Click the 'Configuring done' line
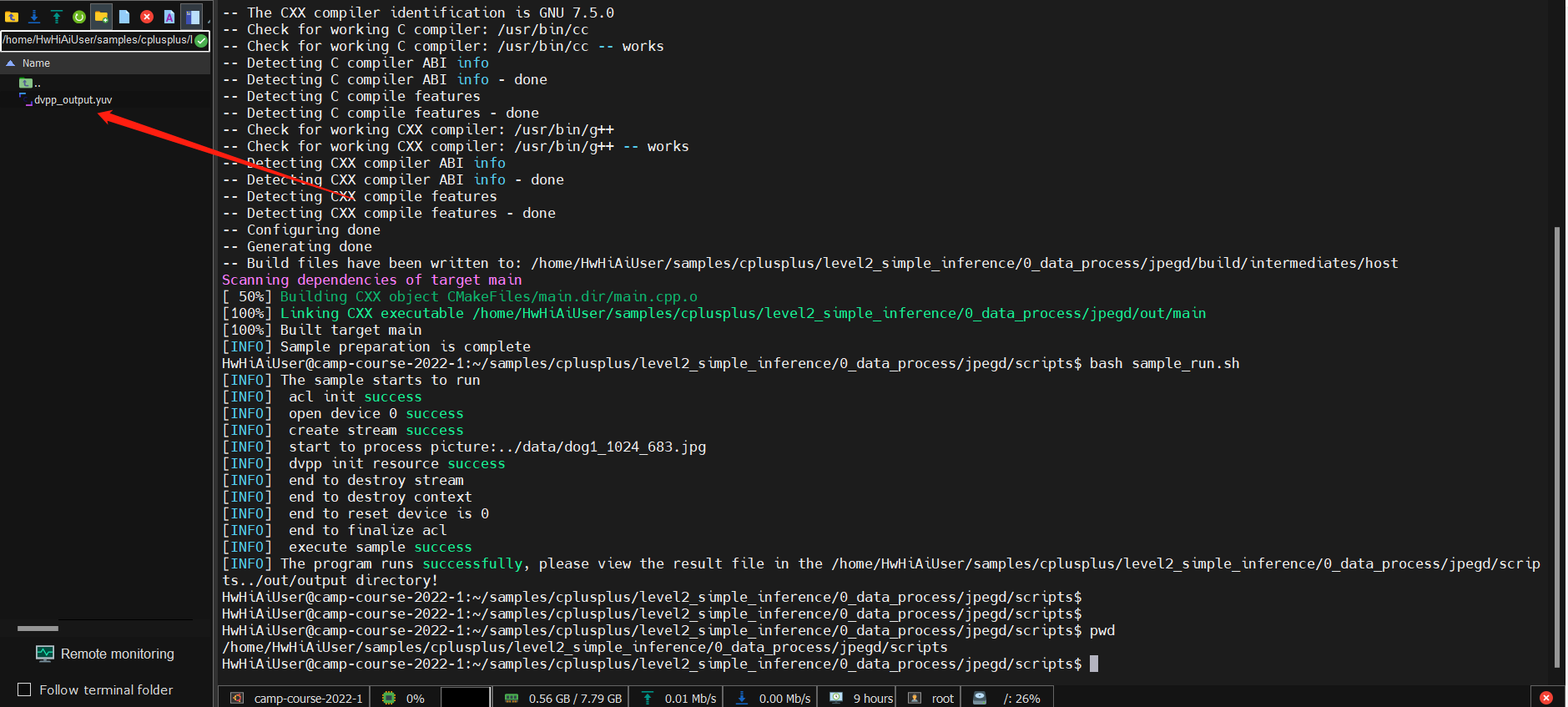The height and width of the screenshot is (707, 1568). coord(301,230)
